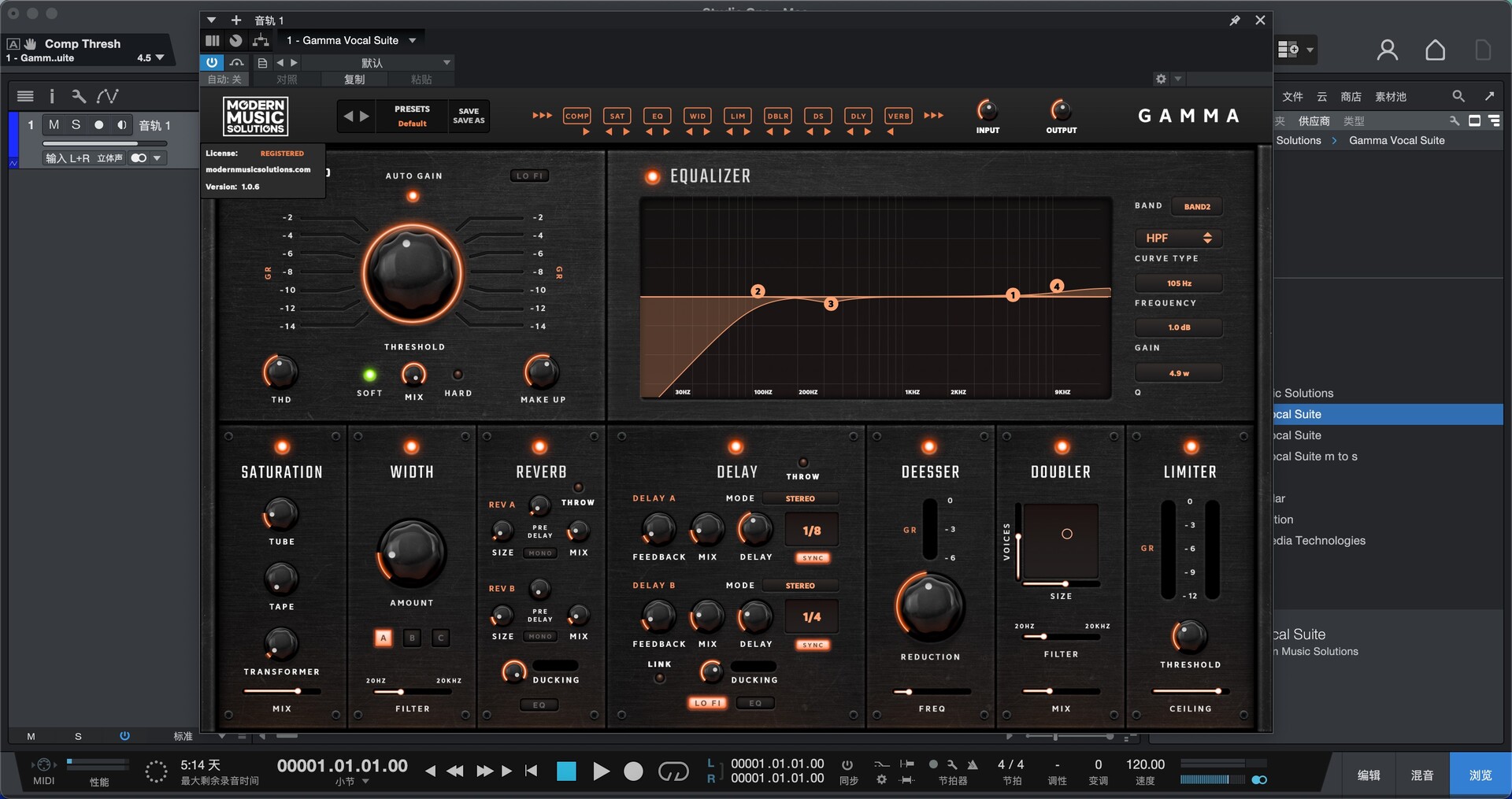Viewport: 1512px width, 799px height.
Task: Adjust the Limiter CEILING slider
Action: coord(1191,691)
